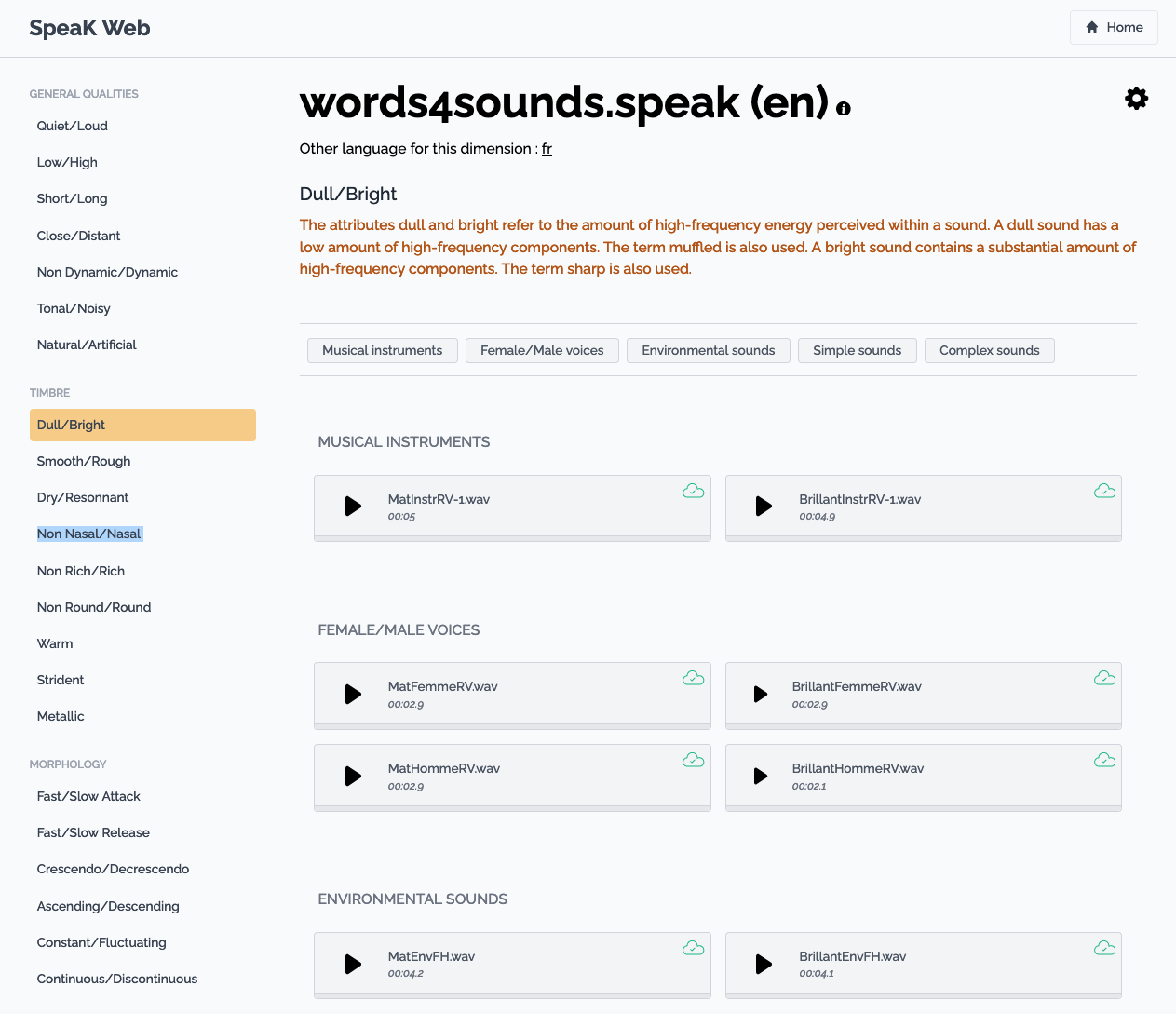The height and width of the screenshot is (1014, 1176).
Task: Switch to French language via fr link
Action: point(547,149)
